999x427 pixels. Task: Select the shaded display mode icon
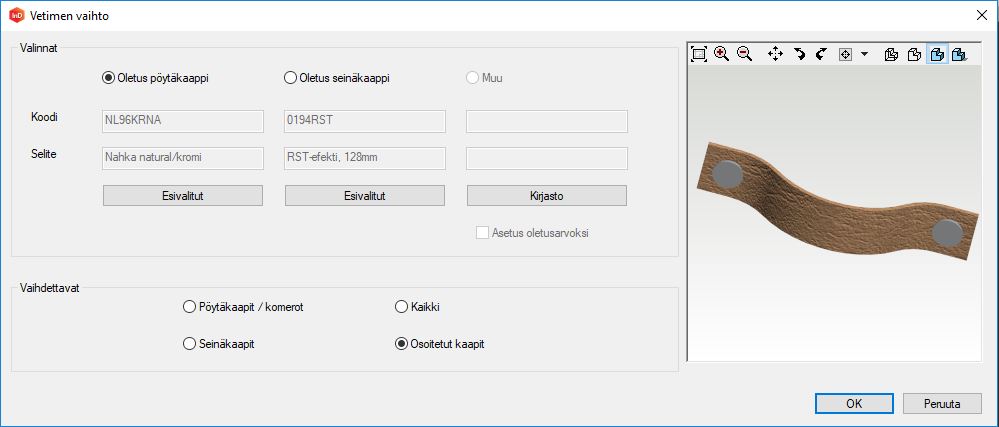tap(937, 54)
